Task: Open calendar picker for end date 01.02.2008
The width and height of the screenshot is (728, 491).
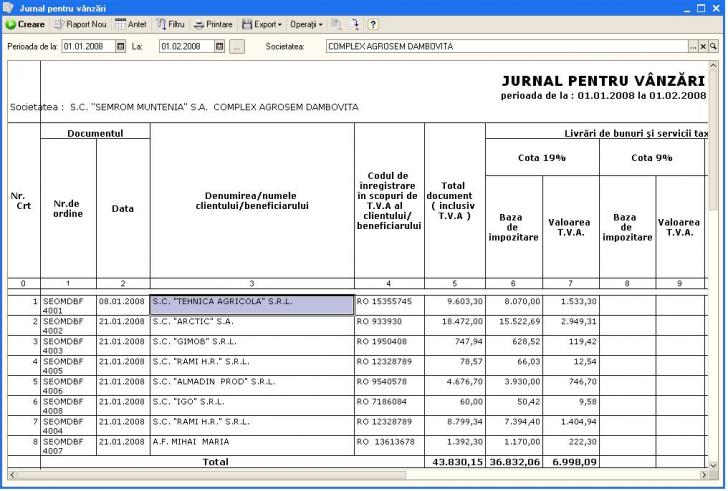Action: coord(220,46)
